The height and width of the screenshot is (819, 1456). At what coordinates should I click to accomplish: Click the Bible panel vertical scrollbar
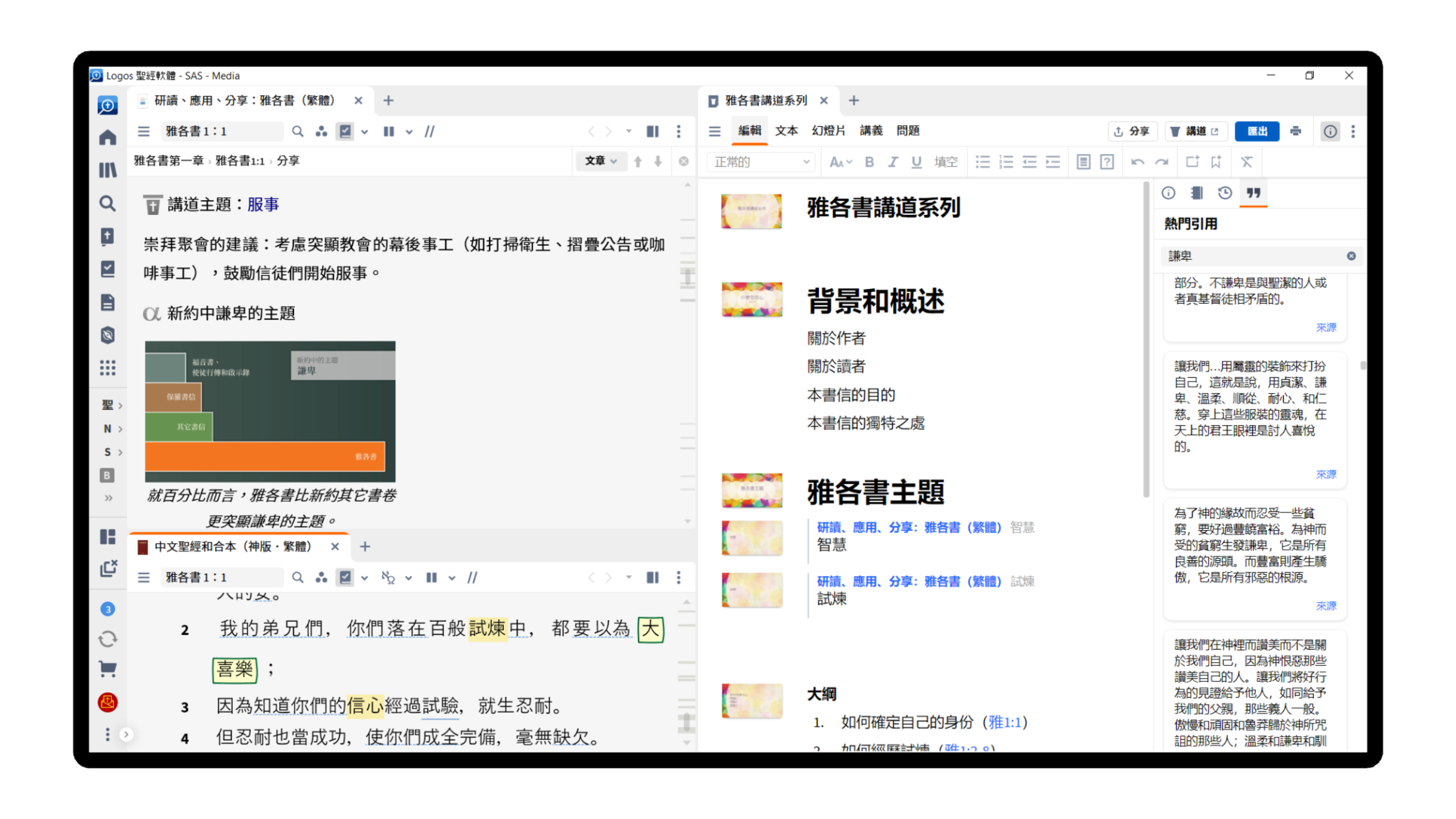(686, 722)
